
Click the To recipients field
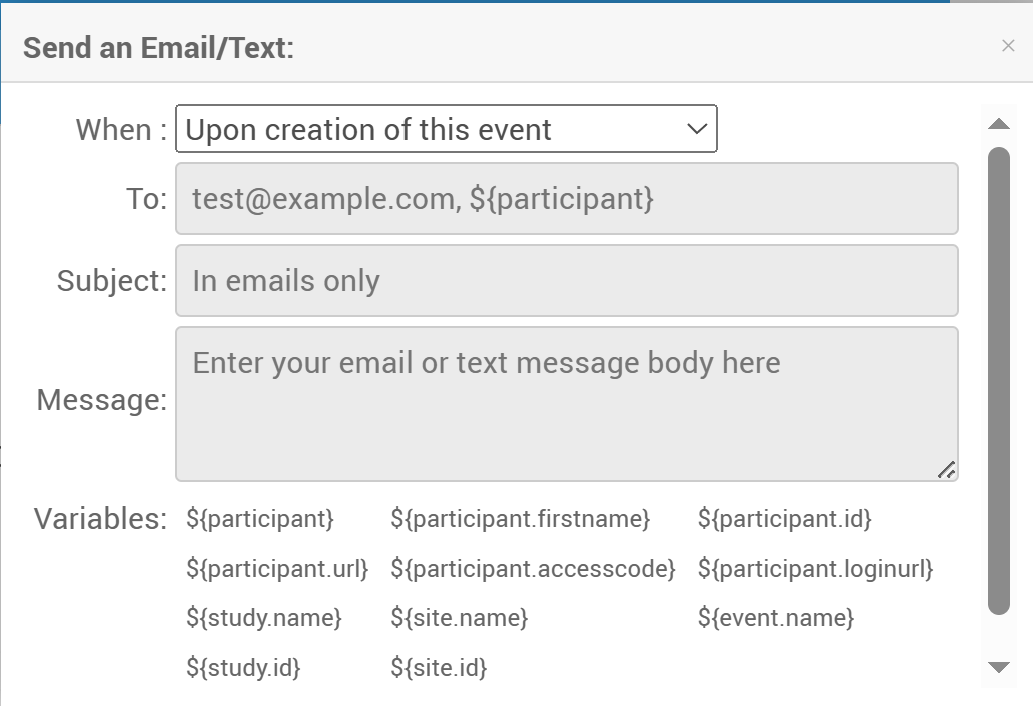pos(566,199)
